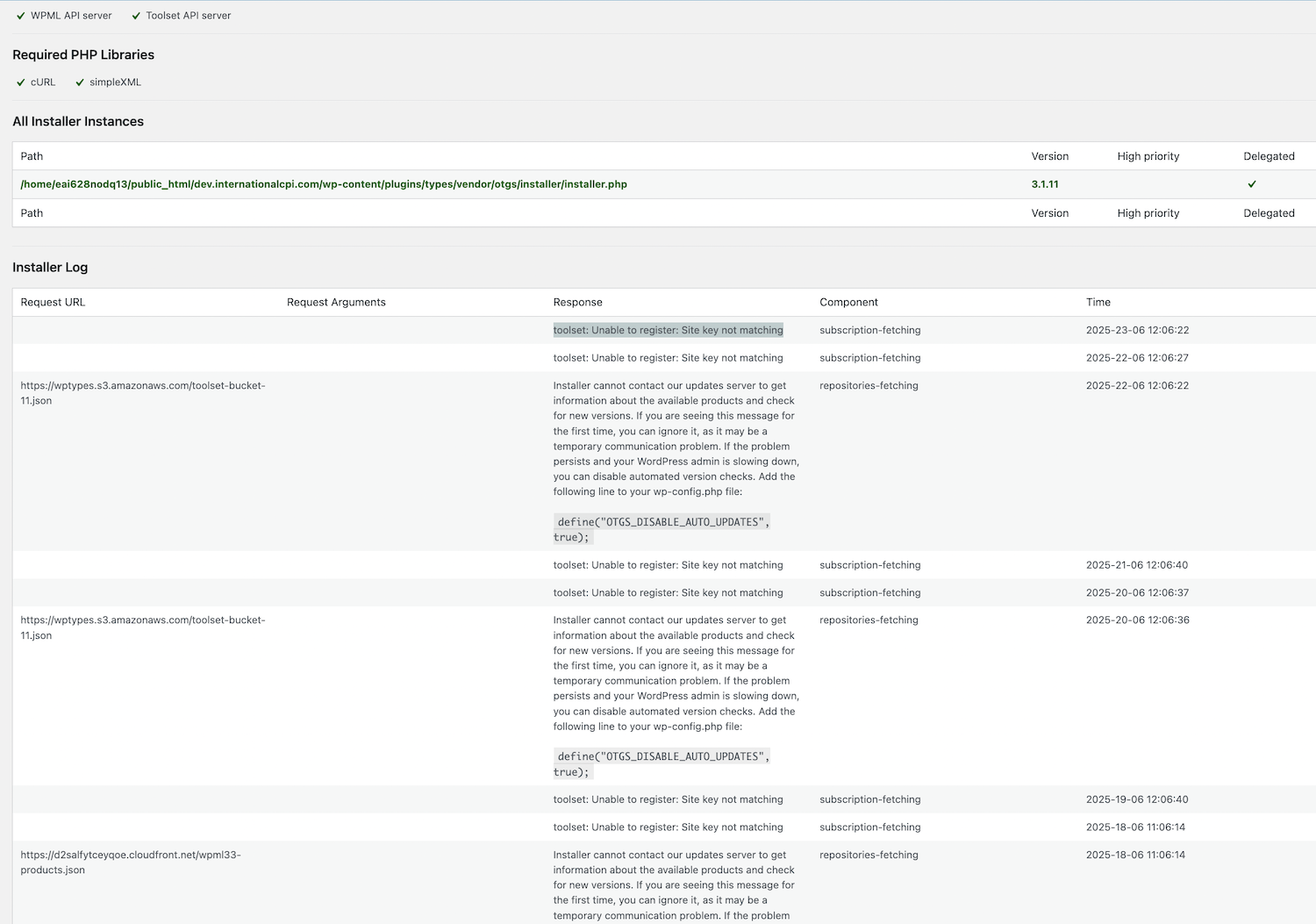
Task: Click the Delegated checkmark for installer 3.1.11
Action: 1252,184
